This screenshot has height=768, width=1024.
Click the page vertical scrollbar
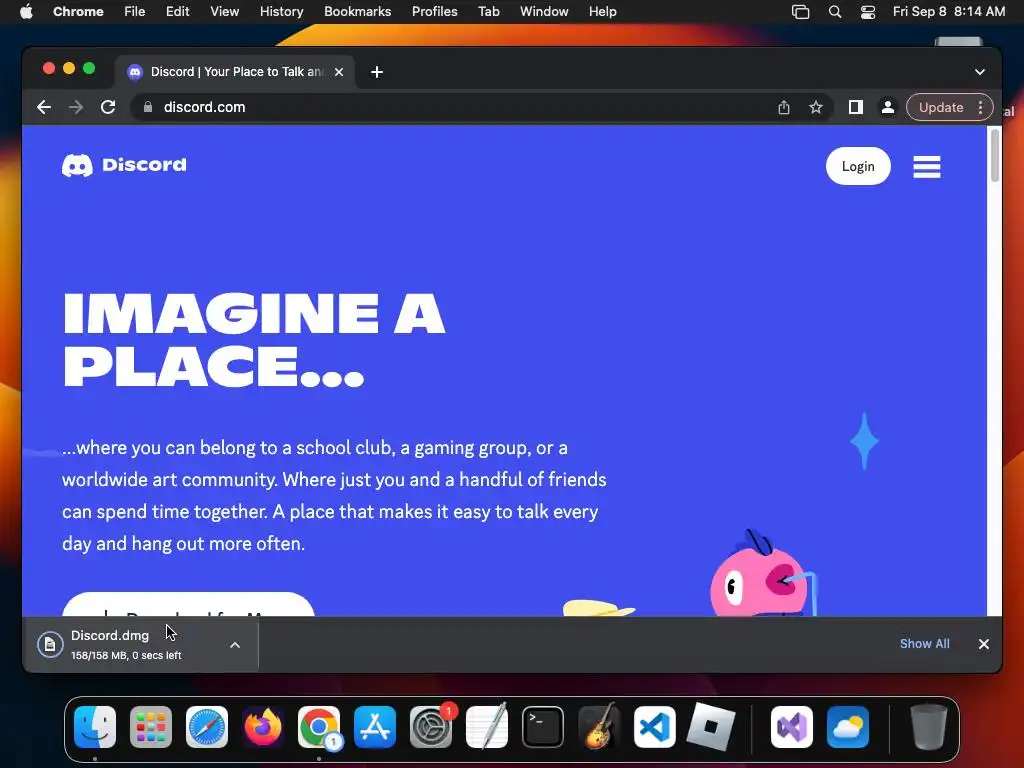point(995,155)
